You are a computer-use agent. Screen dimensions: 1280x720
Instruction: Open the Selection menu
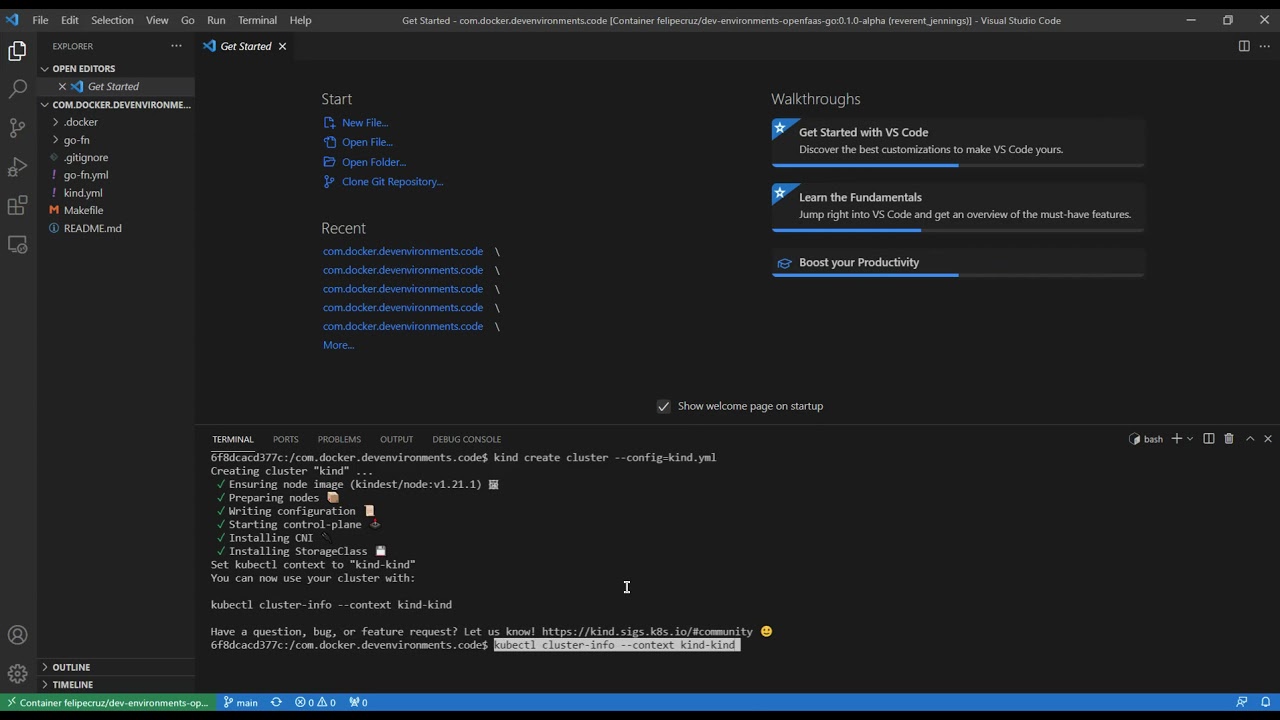[112, 20]
